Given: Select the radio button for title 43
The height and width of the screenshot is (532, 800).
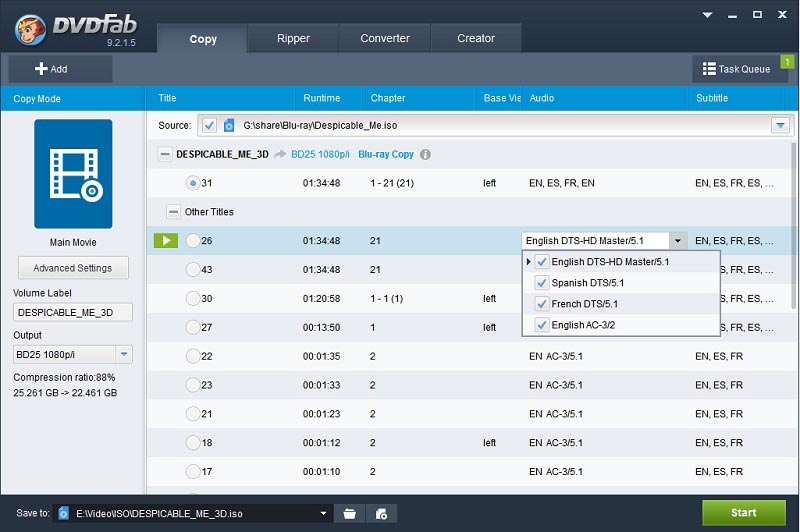Looking at the screenshot, I should pyautogui.click(x=193, y=270).
